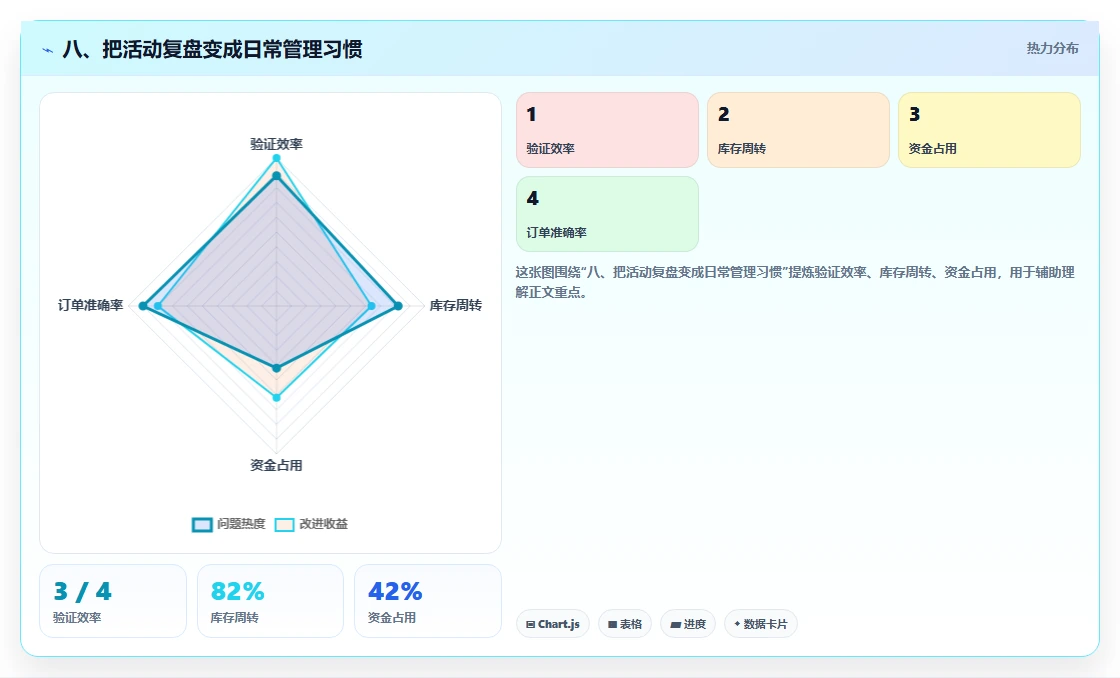1120x678 pixels.
Task: Click the radar axis label 库存周转
Action: pyautogui.click(x=456, y=305)
